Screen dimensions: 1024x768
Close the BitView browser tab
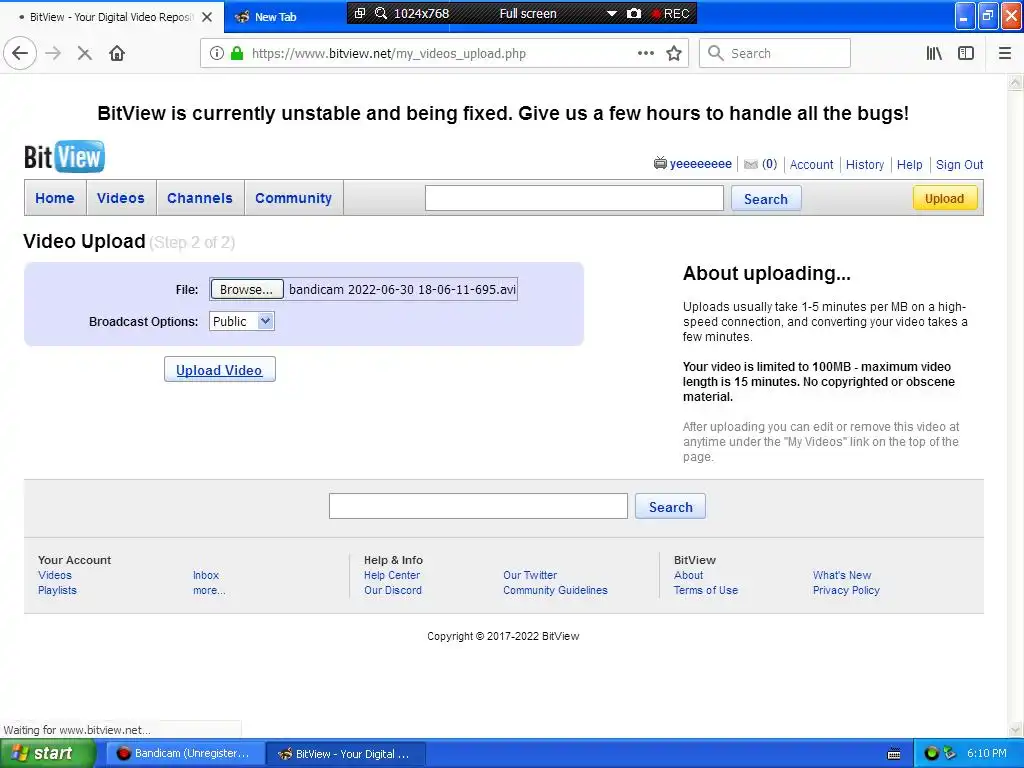click(x=207, y=17)
